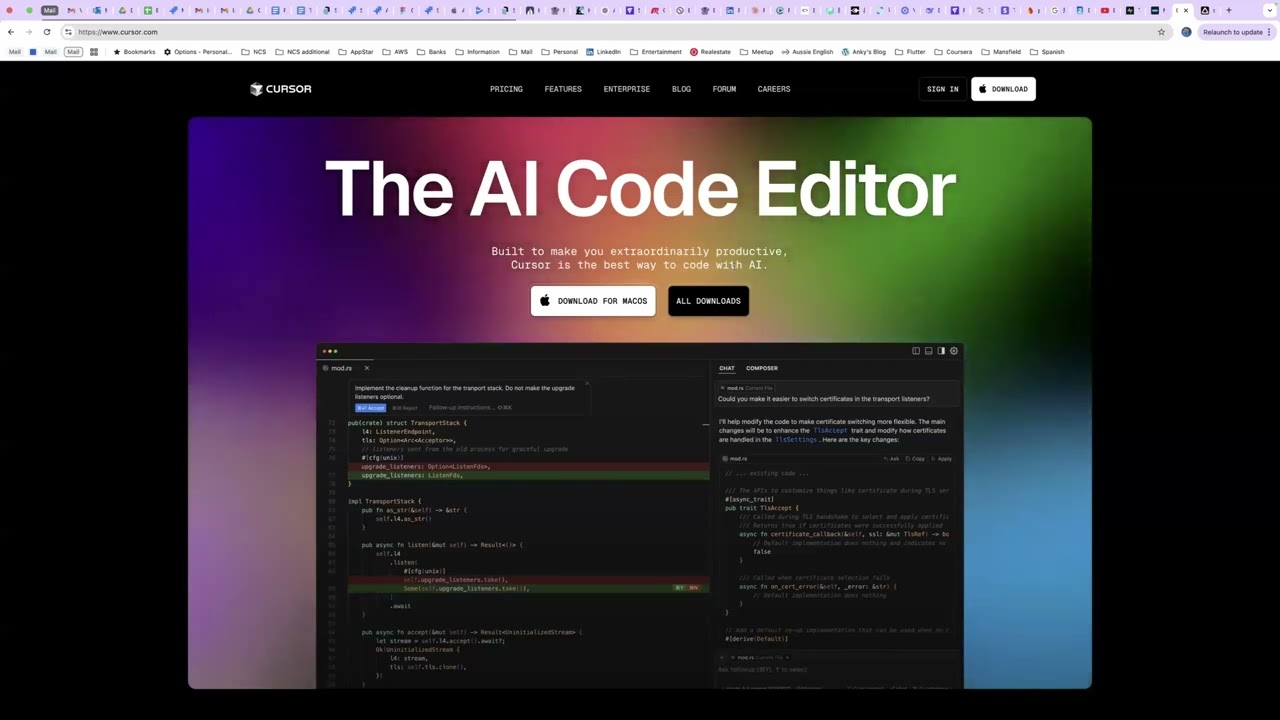Open the starred Bookmarks item
The height and width of the screenshot is (720, 1280).
(134, 52)
